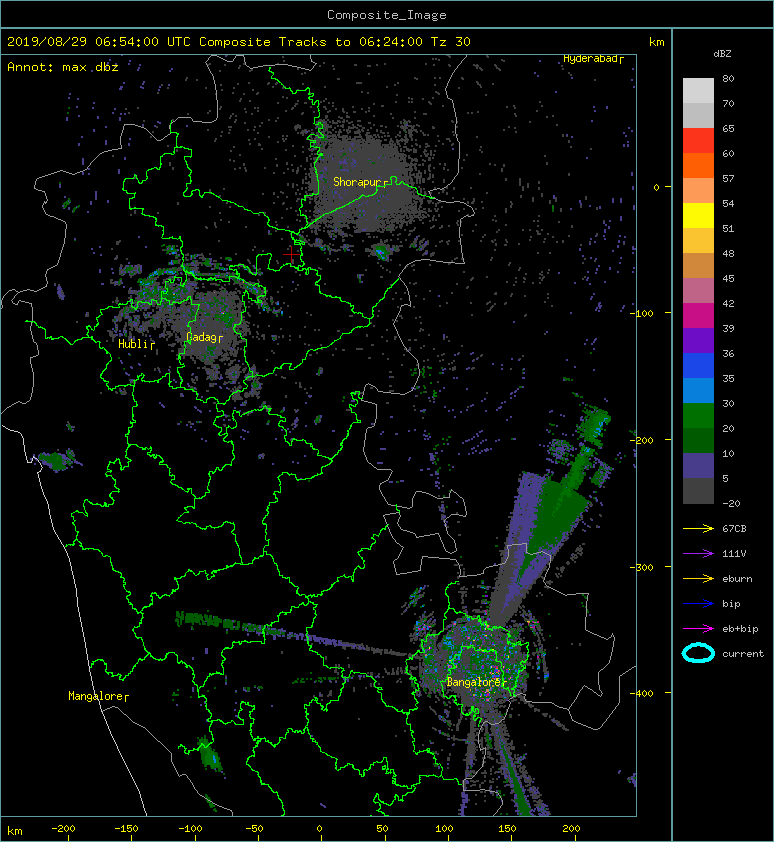Select the gold 48-51 dBZ swatch

tap(698, 241)
